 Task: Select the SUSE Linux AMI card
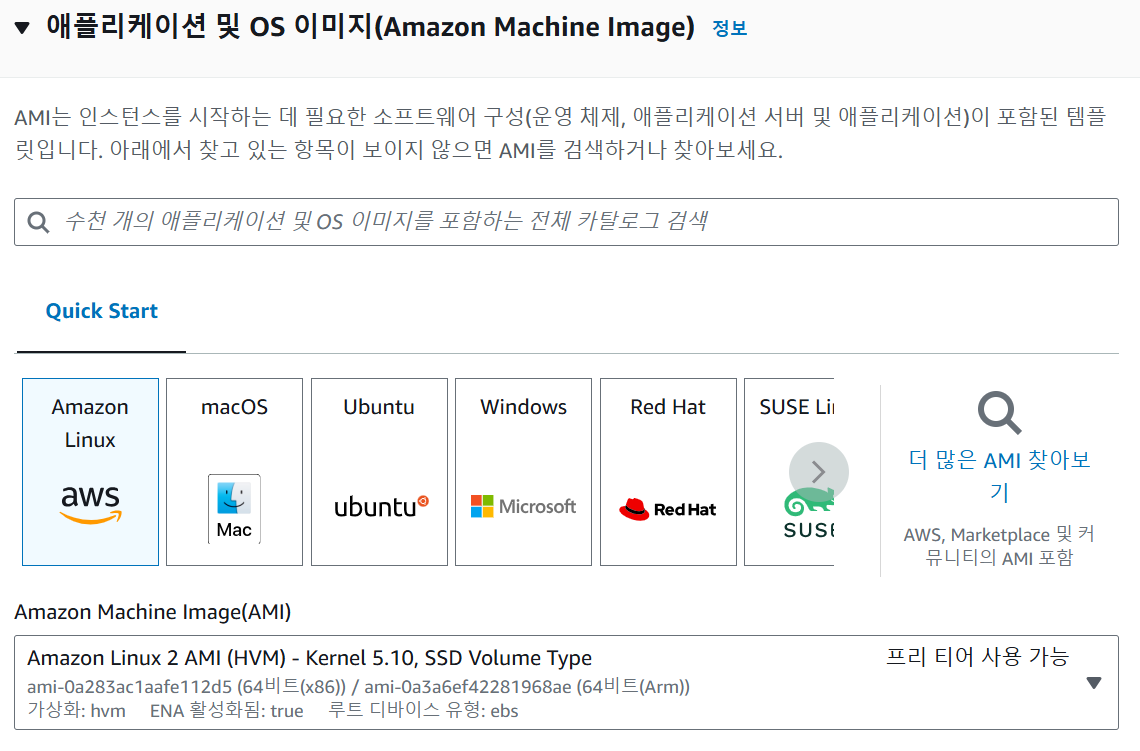click(789, 472)
